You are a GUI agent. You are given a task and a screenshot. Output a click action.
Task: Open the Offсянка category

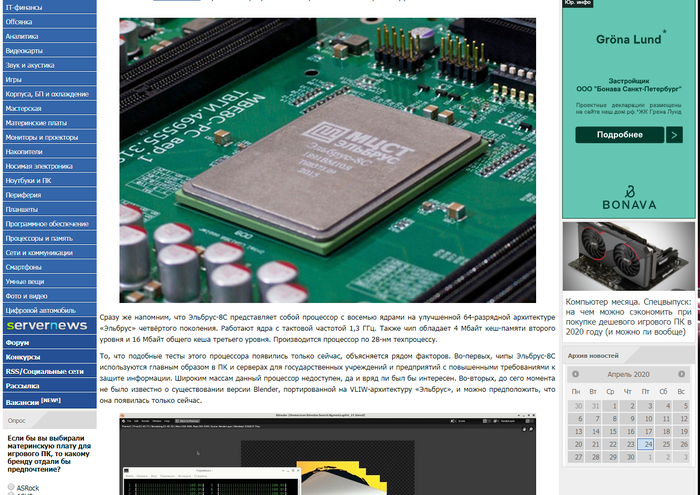click(50, 21)
